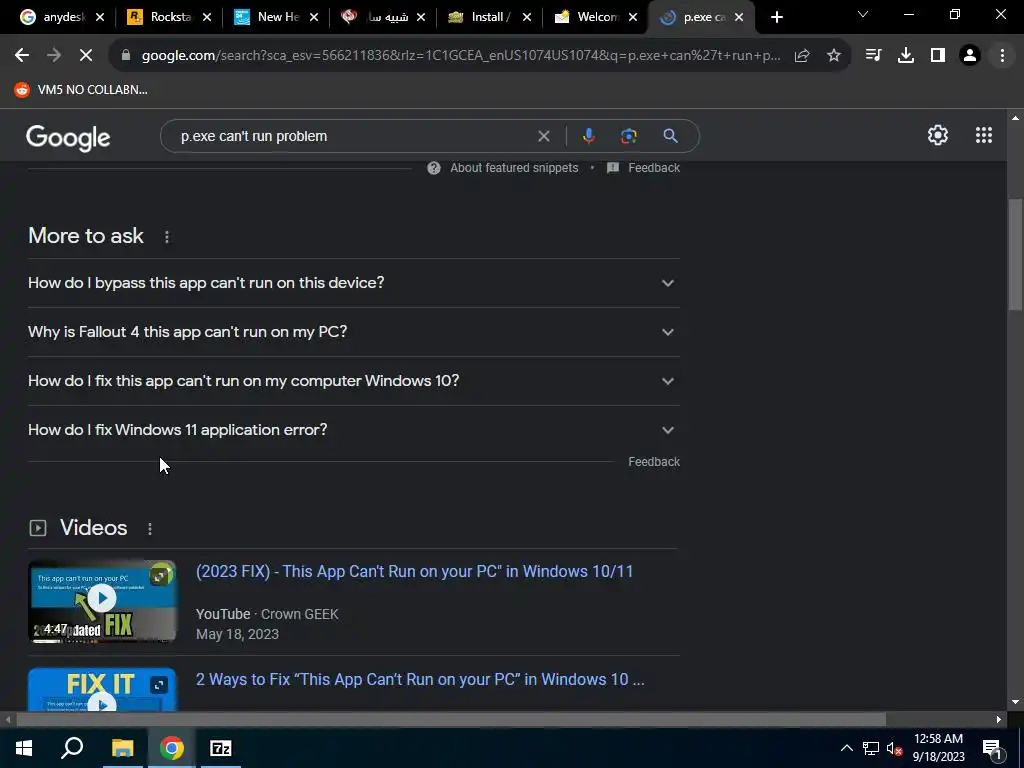1024x768 pixels.
Task: Go back to the previous page
Action: coord(22,56)
